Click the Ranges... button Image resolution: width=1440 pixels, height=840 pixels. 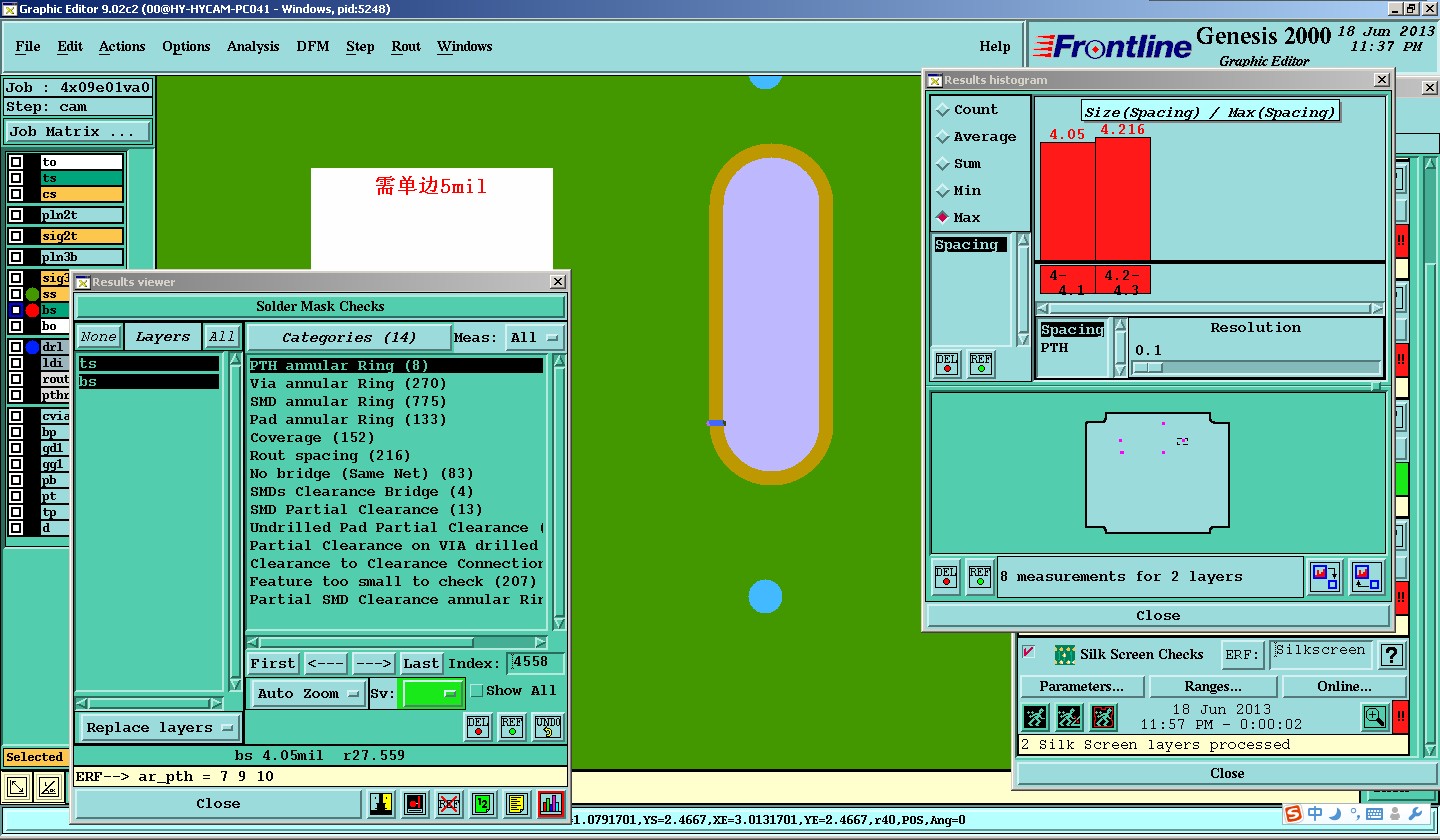(1213, 687)
